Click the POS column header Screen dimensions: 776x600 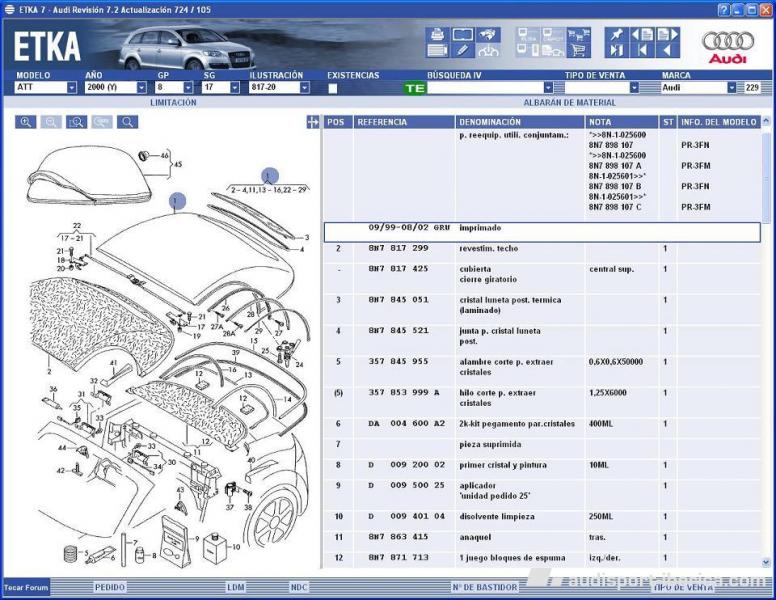pyautogui.click(x=338, y=122)
